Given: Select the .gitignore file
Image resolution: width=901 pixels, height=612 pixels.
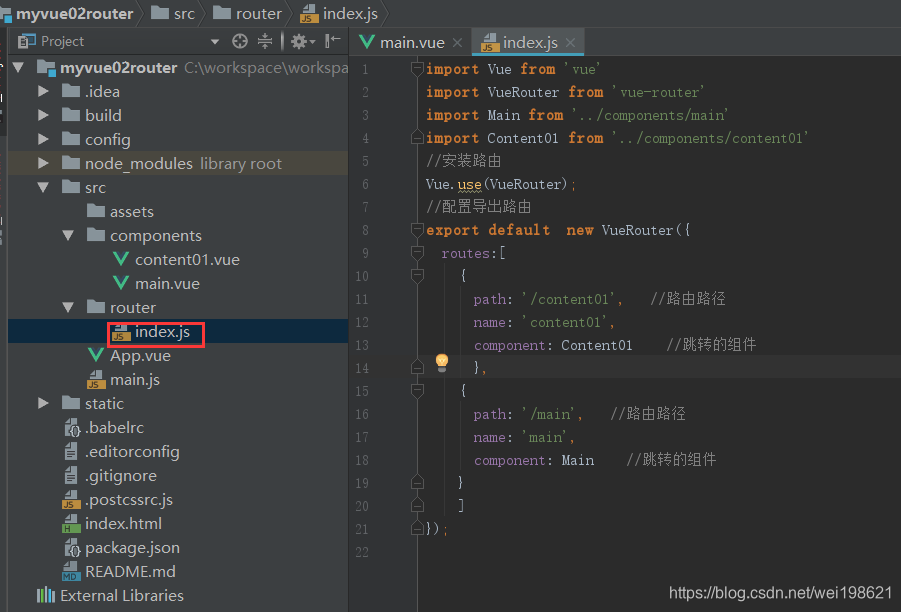Looking at the screenshot, I should pos(121,476).
